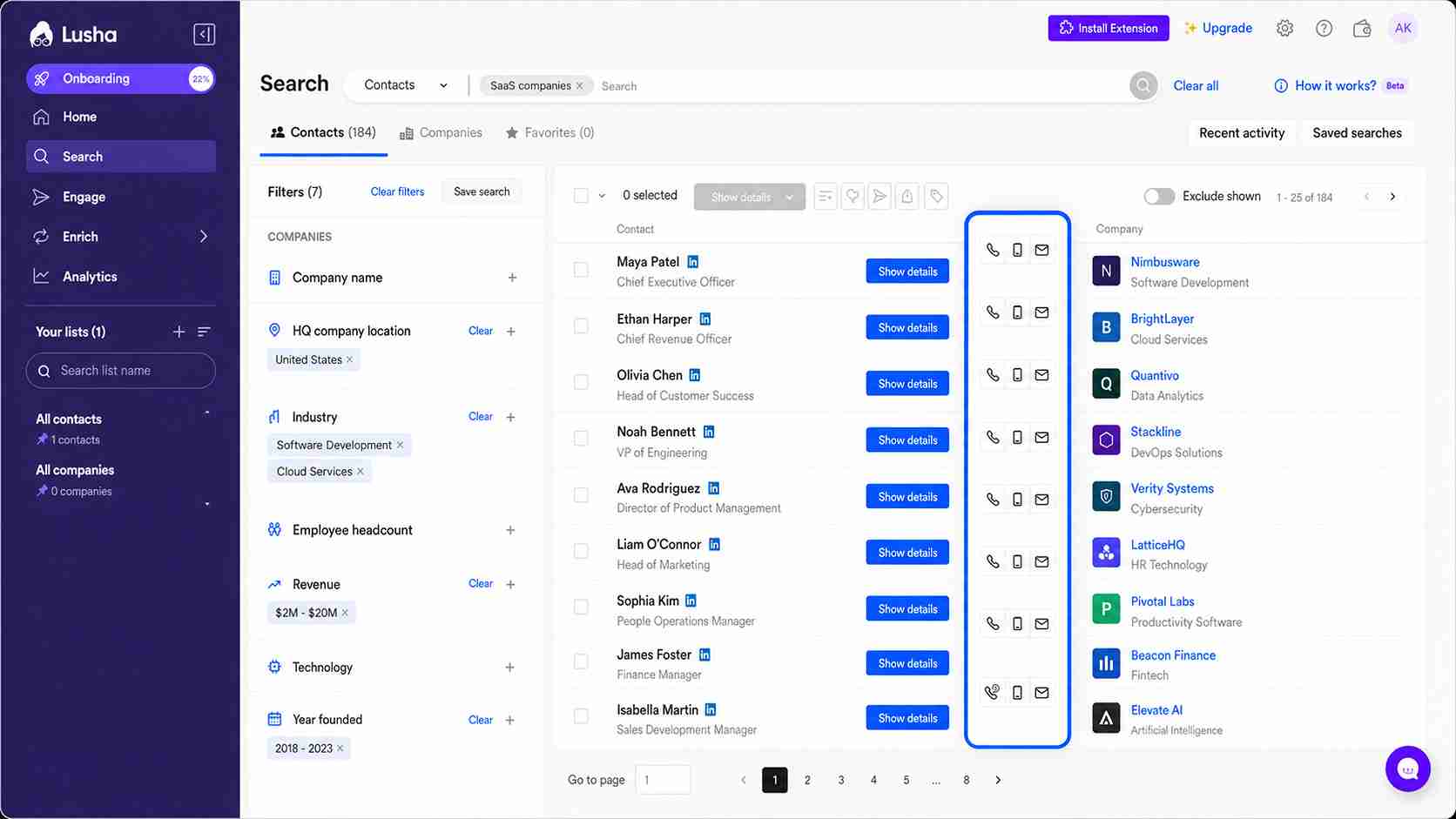1456x819 pixels.
Task: Remove the United States location filter
Action: pos(350,359)
